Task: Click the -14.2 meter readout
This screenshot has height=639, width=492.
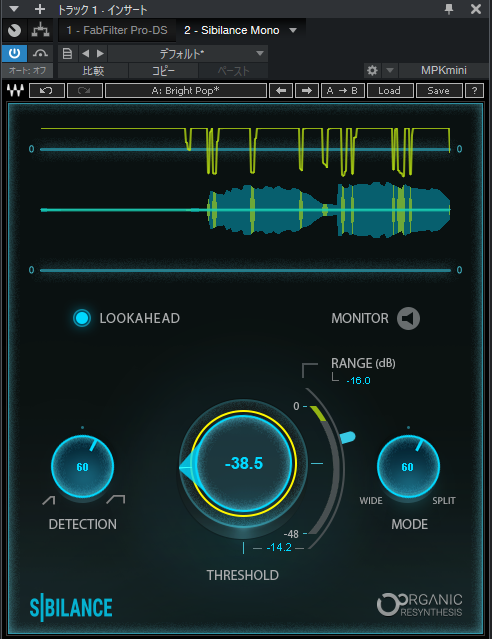Action: pyautogui.click(x=279, y=547)
